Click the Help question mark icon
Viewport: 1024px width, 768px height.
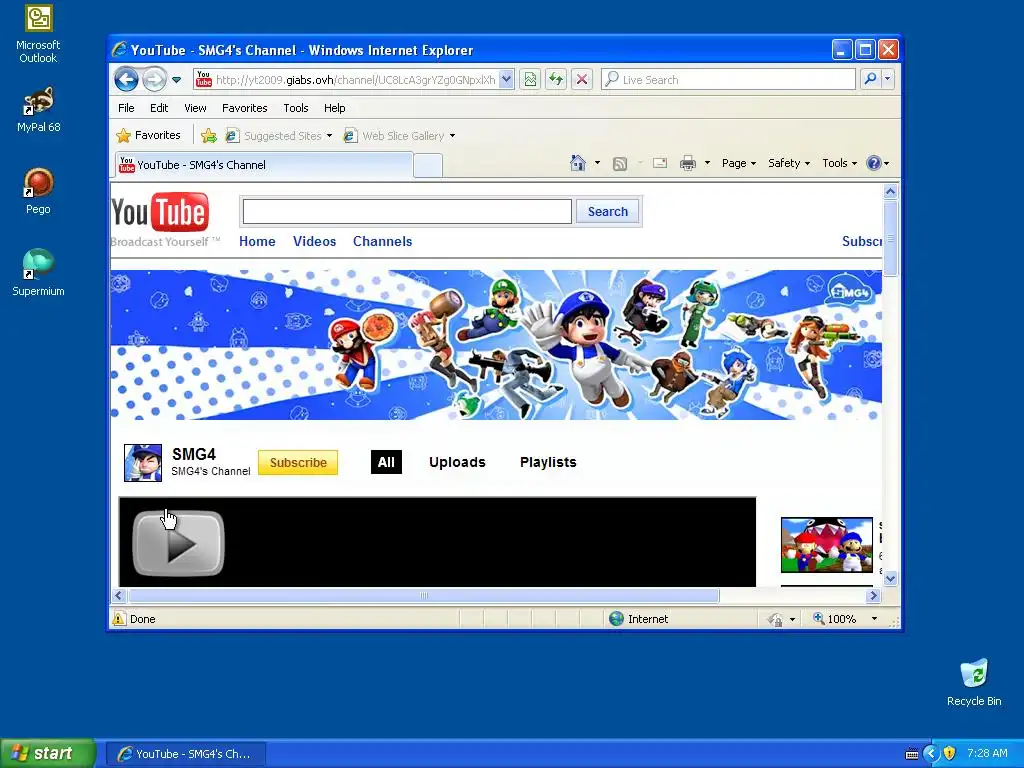(x=874, y=163)
